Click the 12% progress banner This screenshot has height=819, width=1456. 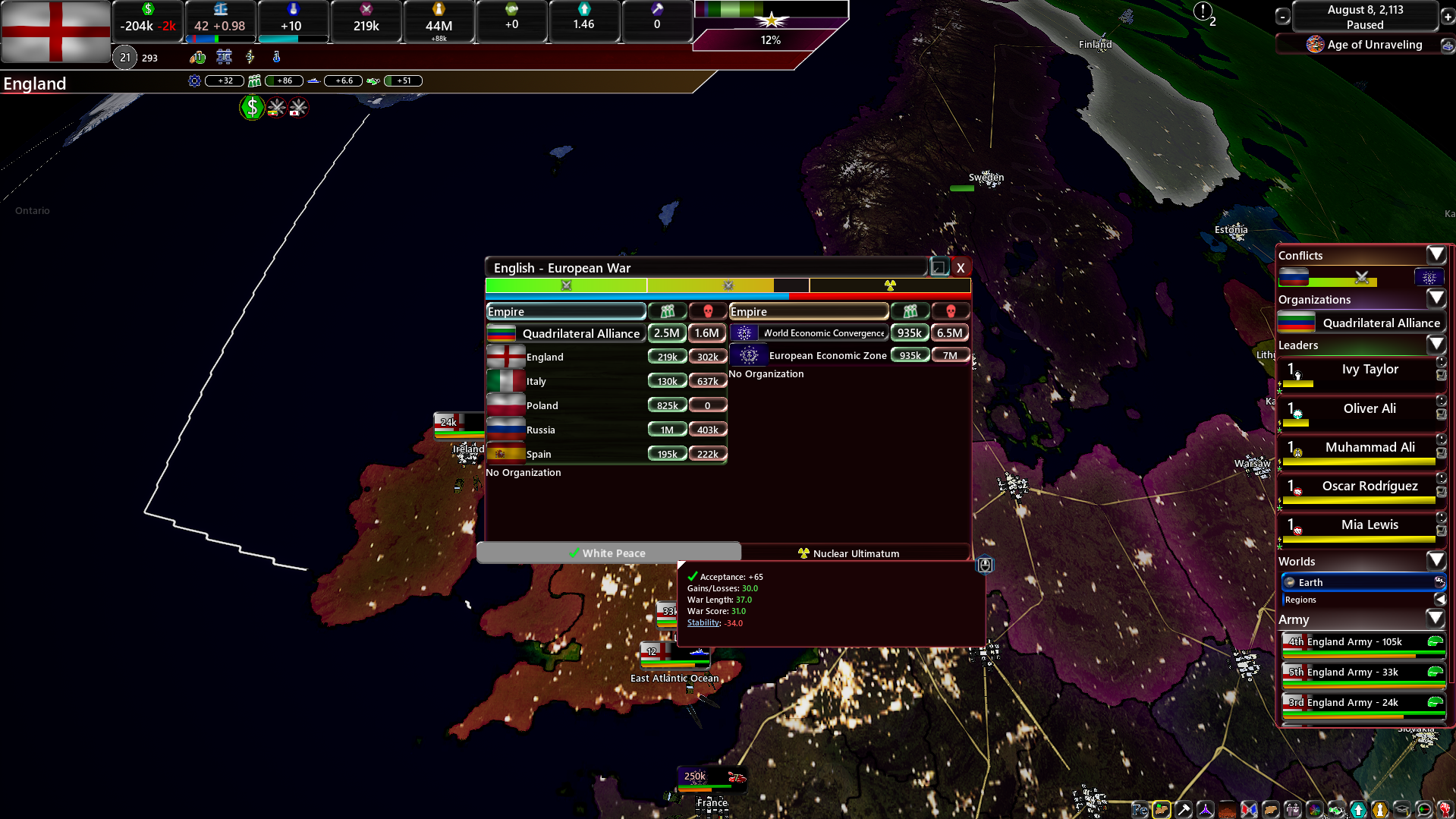(x=770, y=40)
